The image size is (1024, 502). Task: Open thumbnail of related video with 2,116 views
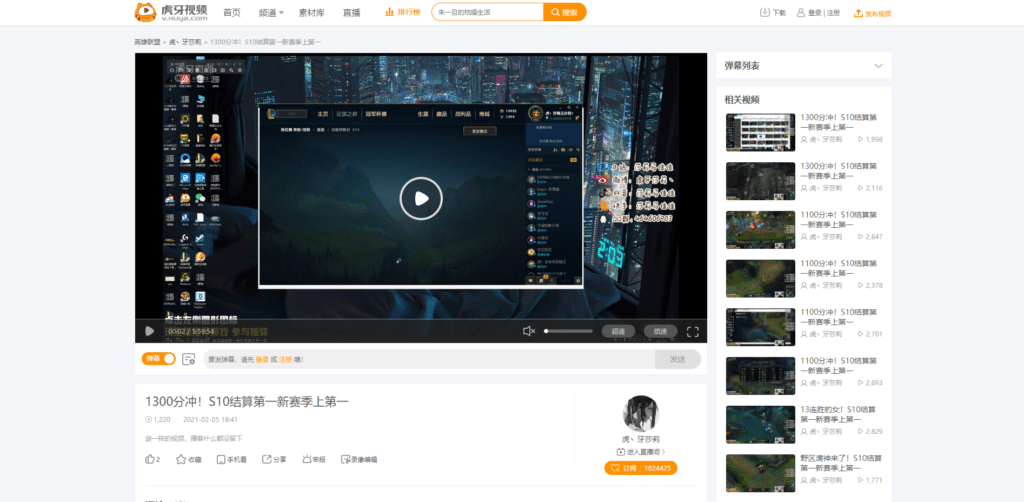(760, 181)
